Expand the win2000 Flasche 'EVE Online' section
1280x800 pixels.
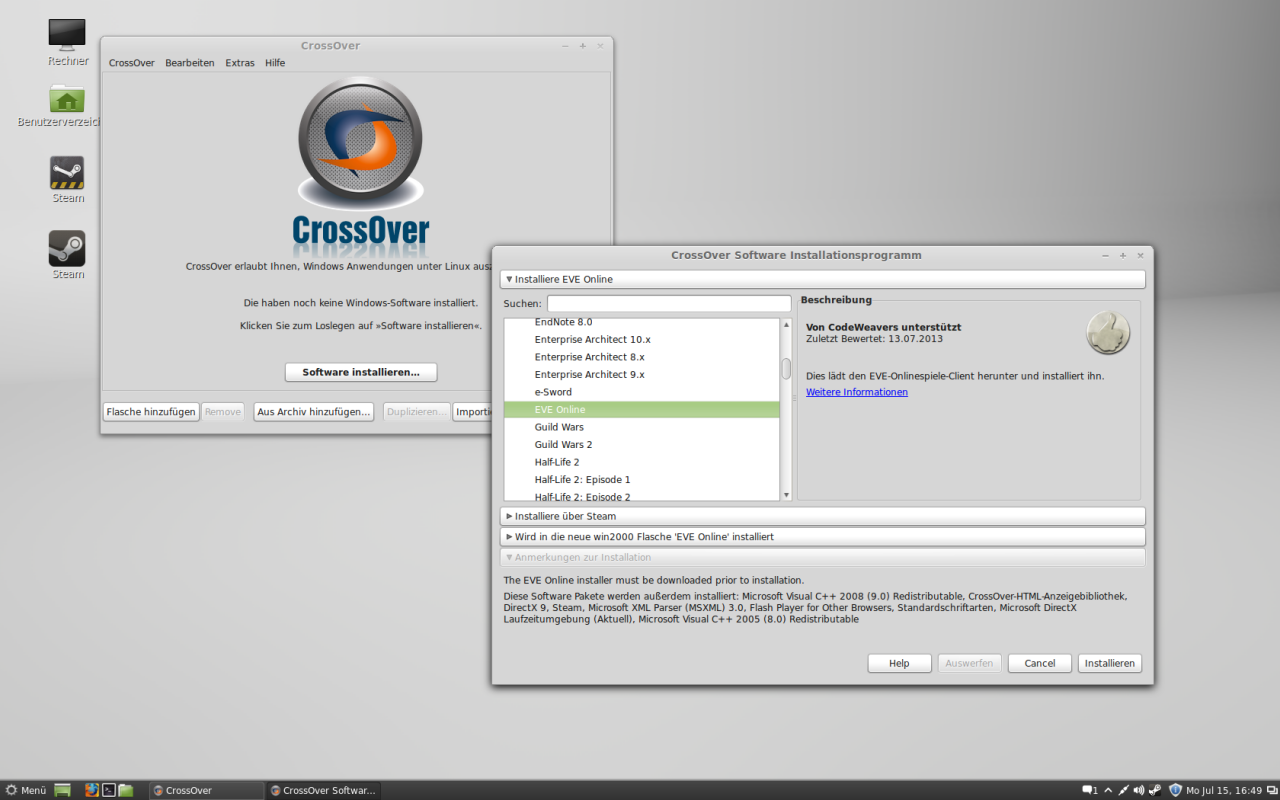pos(822,537)
